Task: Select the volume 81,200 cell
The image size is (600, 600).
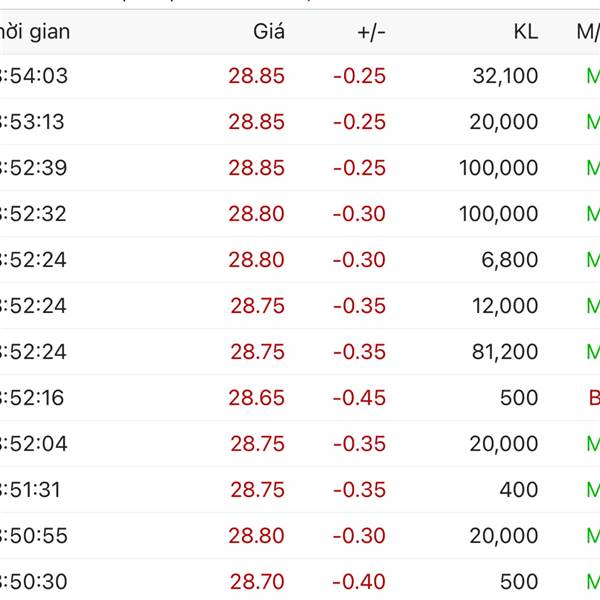Action: coord(505,351)
